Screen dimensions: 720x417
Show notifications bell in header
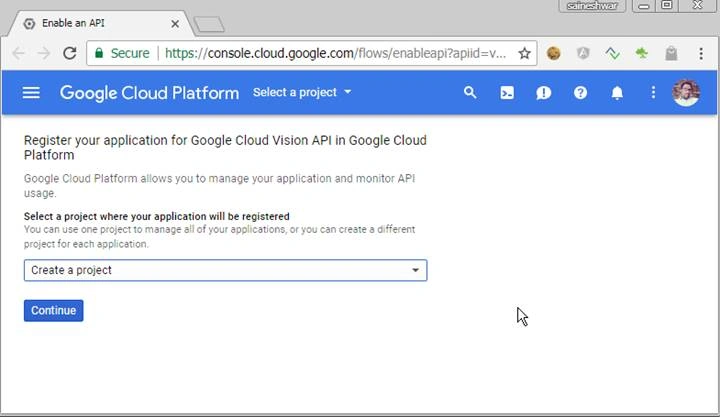point(617,93)
